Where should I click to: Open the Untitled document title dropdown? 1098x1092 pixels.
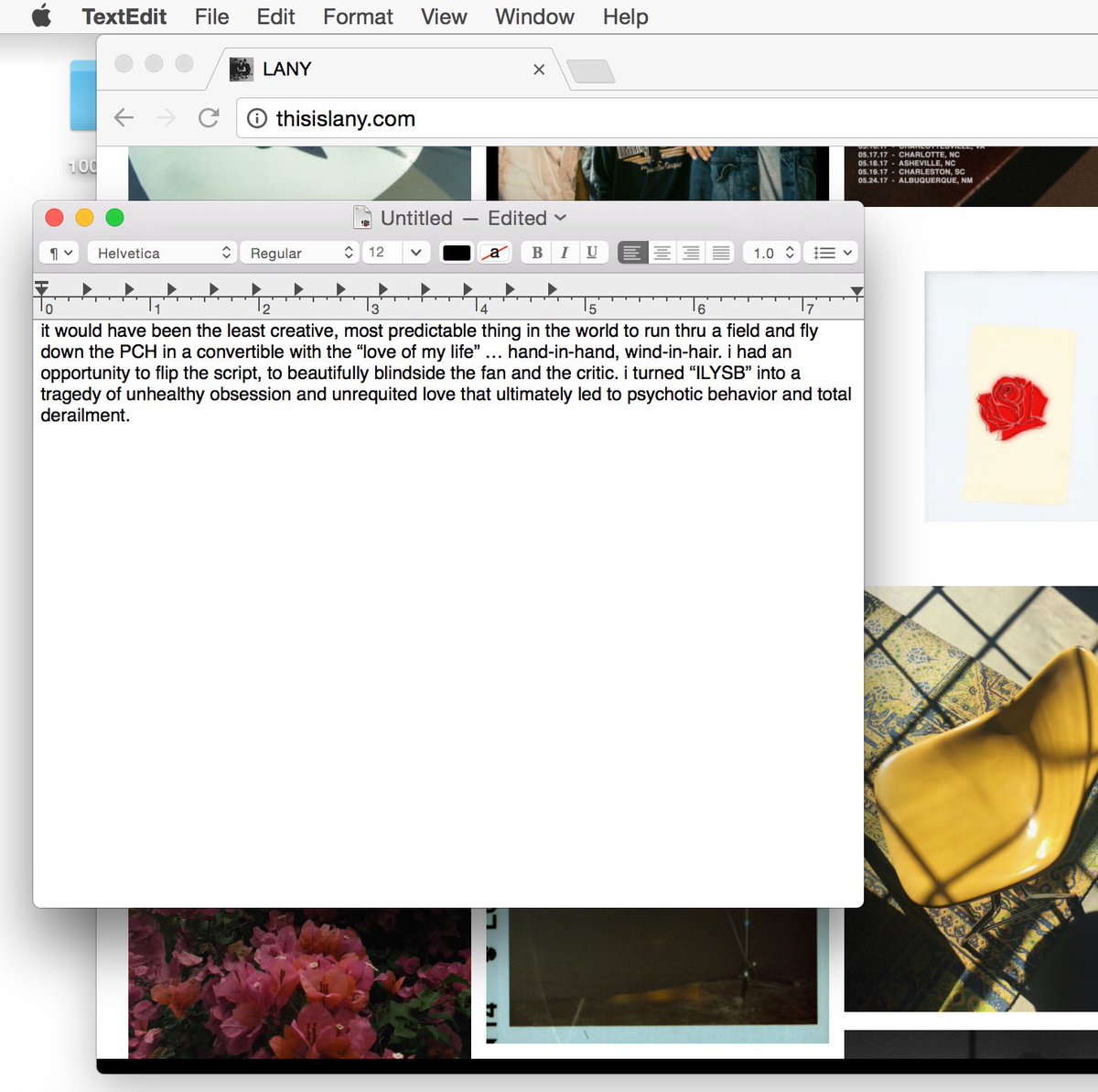point(560,218)
